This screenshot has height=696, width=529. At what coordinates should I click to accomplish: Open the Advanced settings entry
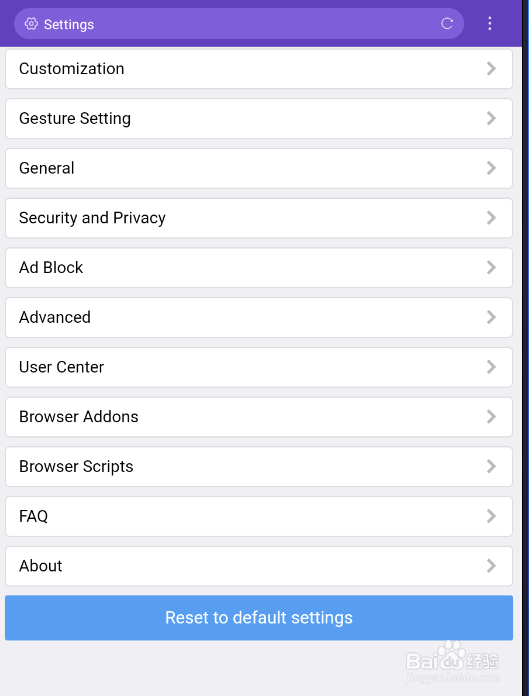259,317
